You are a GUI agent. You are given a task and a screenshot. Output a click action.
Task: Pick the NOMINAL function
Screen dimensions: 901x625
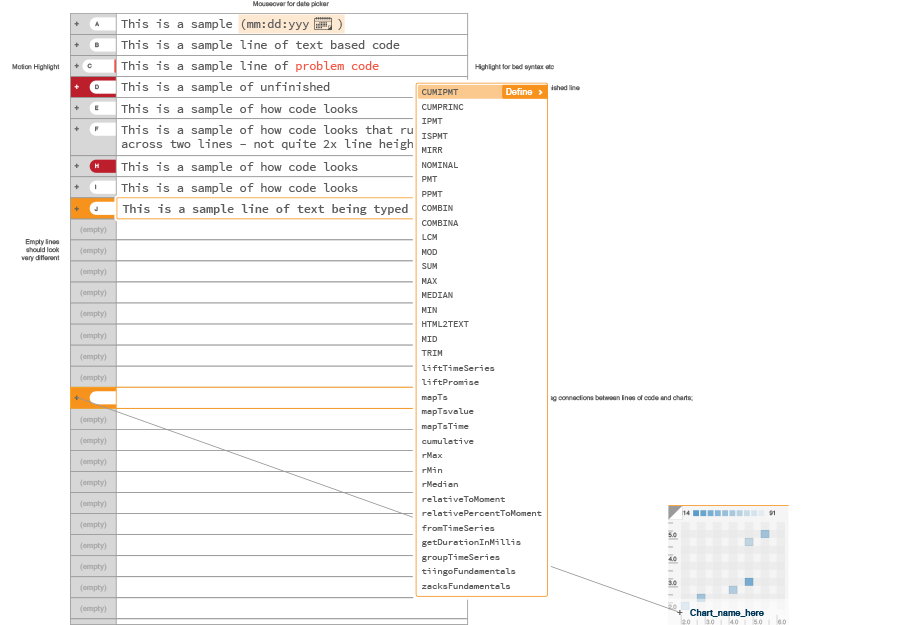click(x=440, y=165)
